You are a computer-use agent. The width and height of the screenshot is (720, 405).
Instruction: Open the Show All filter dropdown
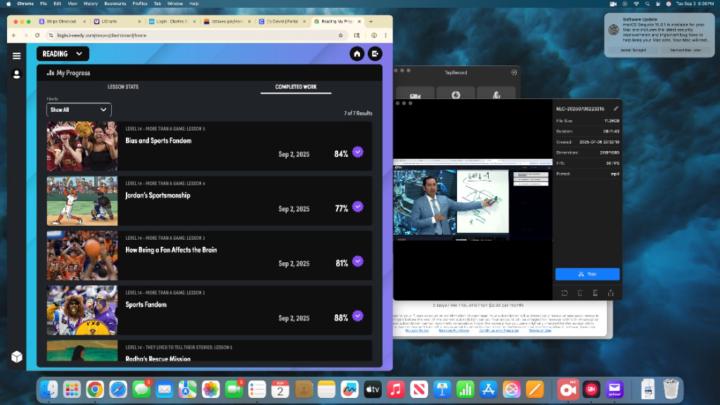coord(78,109)
